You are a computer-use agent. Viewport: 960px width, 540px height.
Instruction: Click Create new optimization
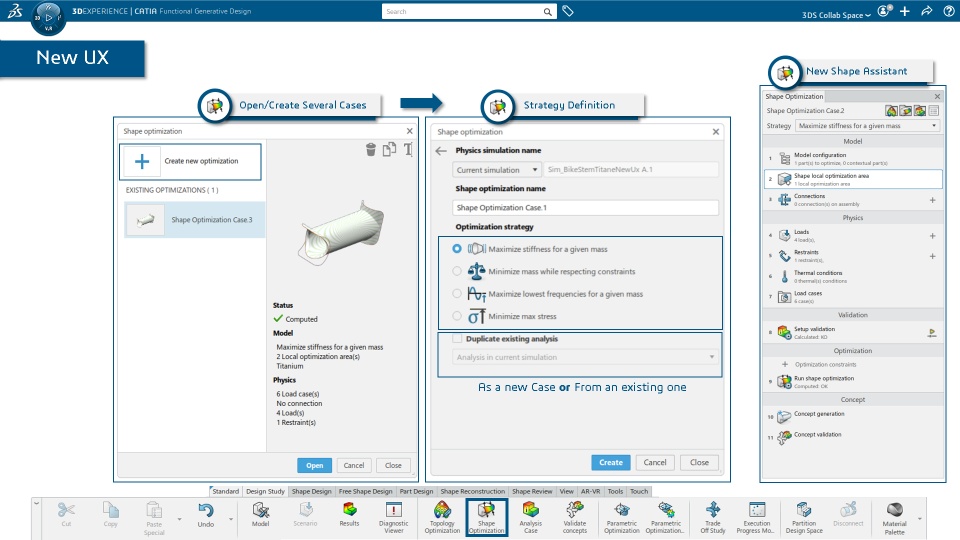pos(190,162)
